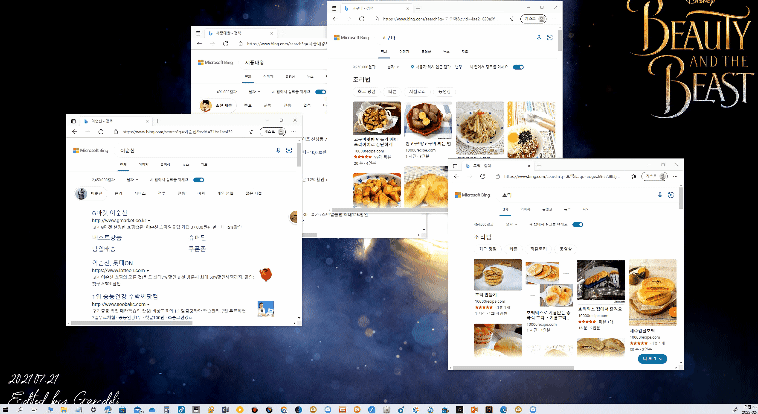Viewport: 758px width, 414px height.
Task: Open second search result title link
Action: 113,263
